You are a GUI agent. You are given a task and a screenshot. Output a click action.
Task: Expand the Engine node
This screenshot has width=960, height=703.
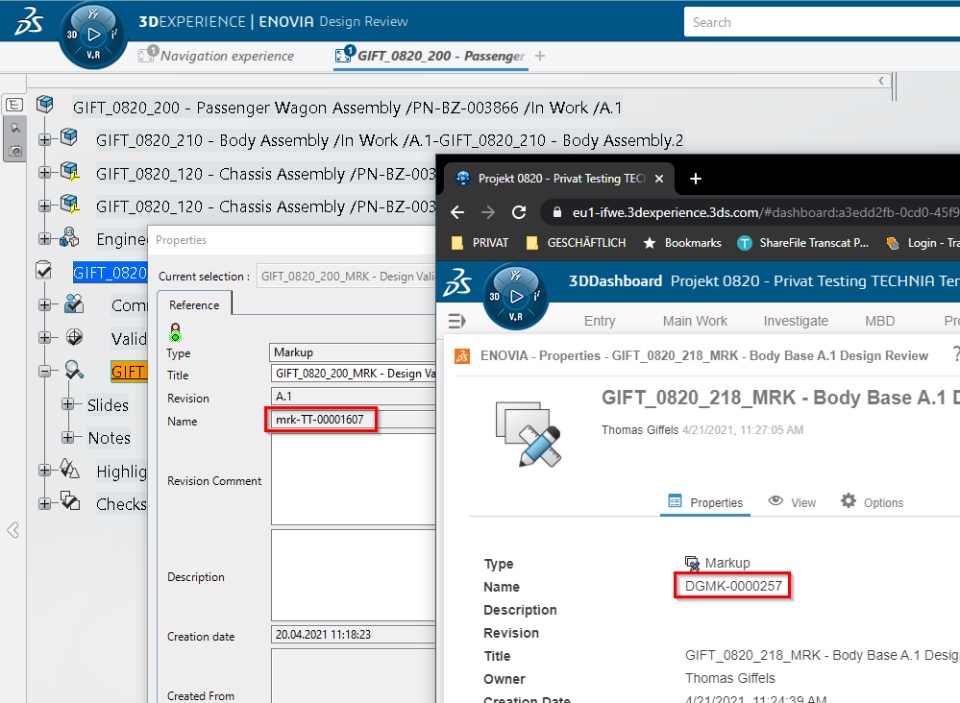(x=44, y=239)
